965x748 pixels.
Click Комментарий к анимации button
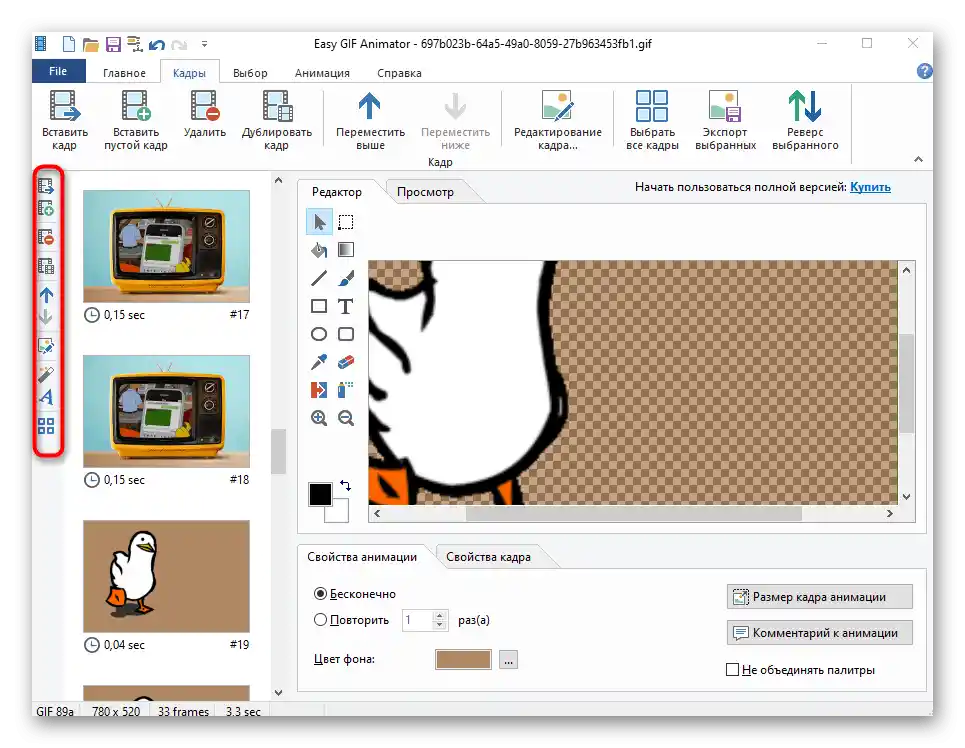(x=819, y=633)
